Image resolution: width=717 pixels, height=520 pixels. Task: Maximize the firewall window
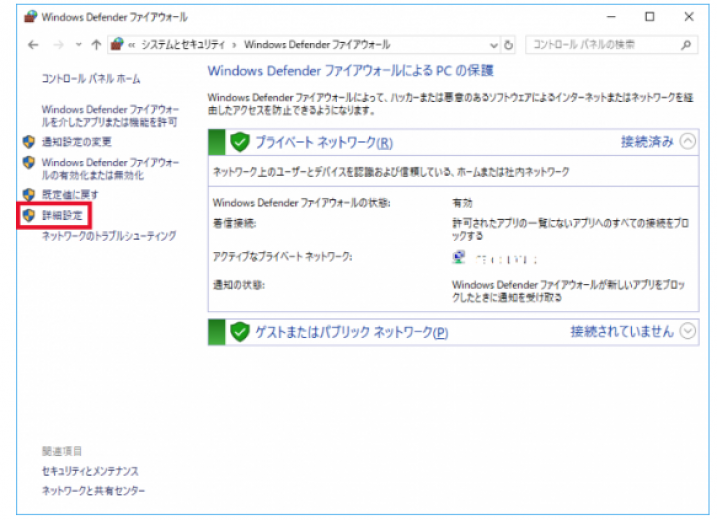pos(650,17)
